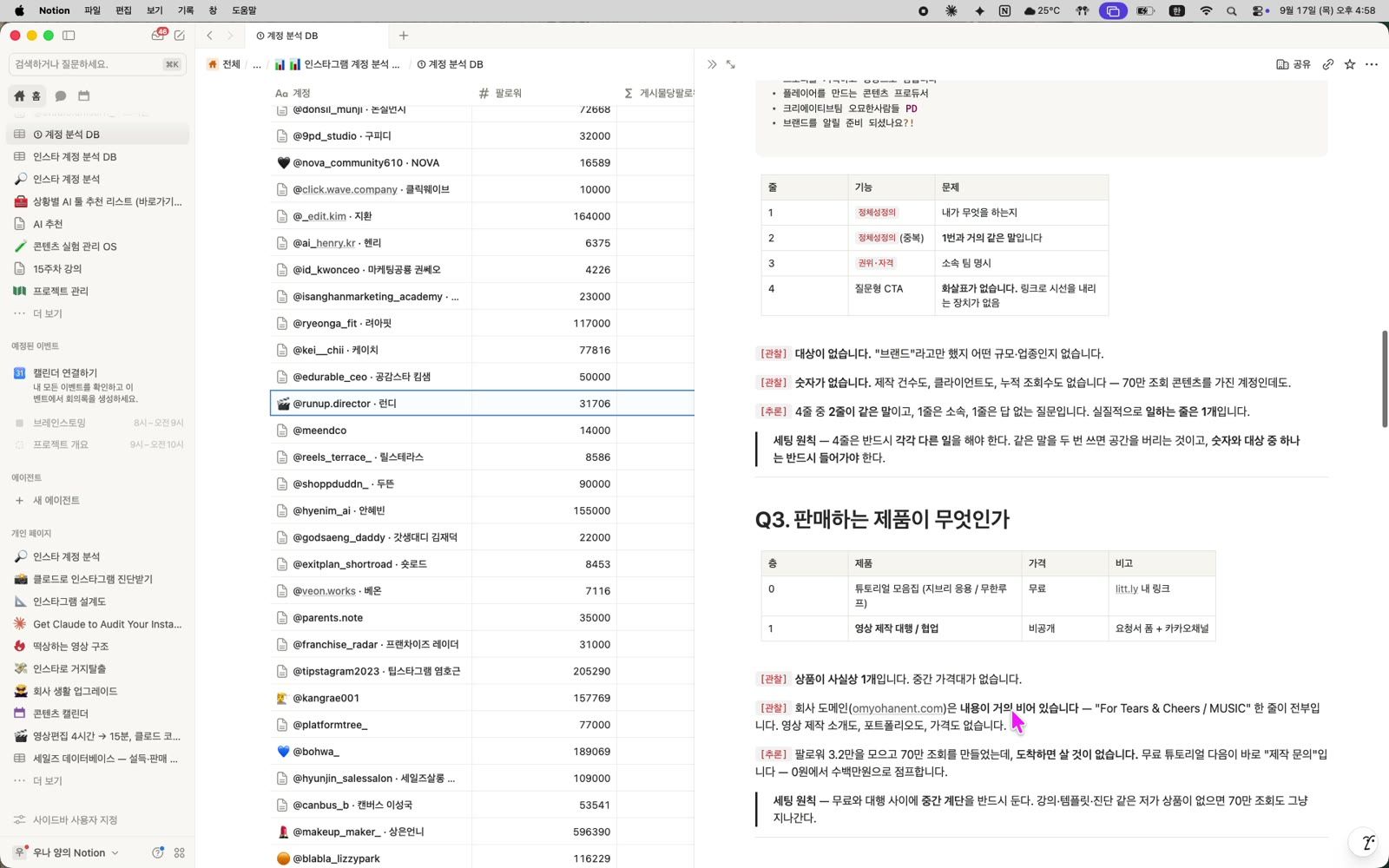Open the '우나 양의 Notion' workspace switcher
Image resolution: width=1389 pixels, height=868 pixels.
pos(69,852)
